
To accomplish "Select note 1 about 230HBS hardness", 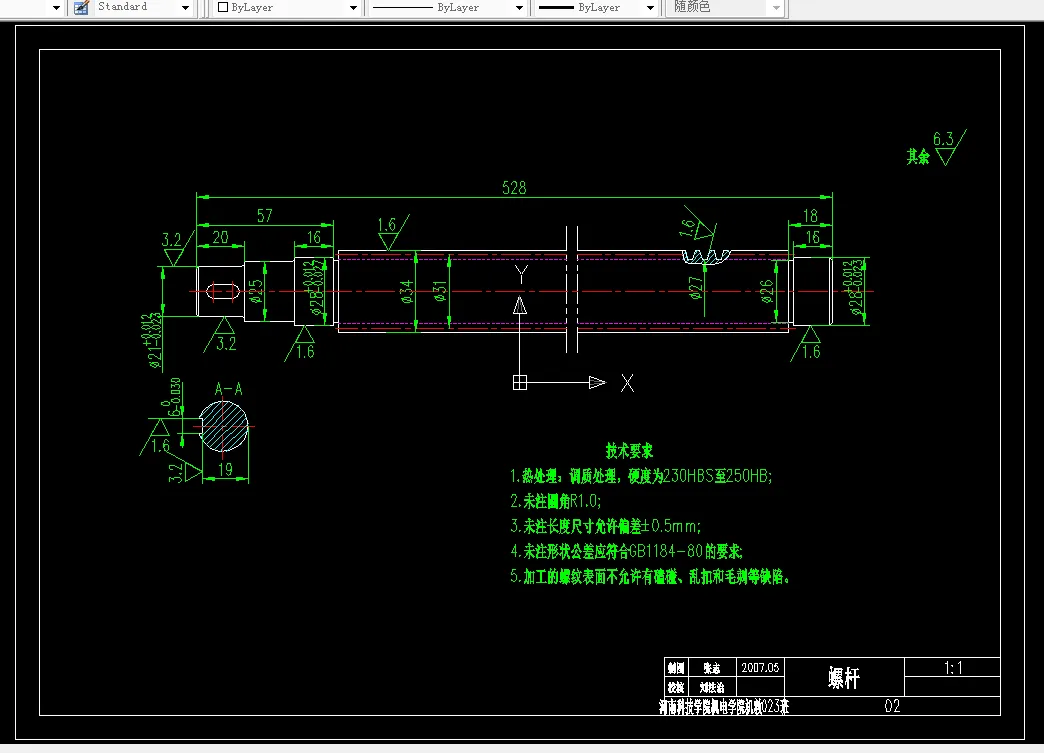I will [641, 476].
